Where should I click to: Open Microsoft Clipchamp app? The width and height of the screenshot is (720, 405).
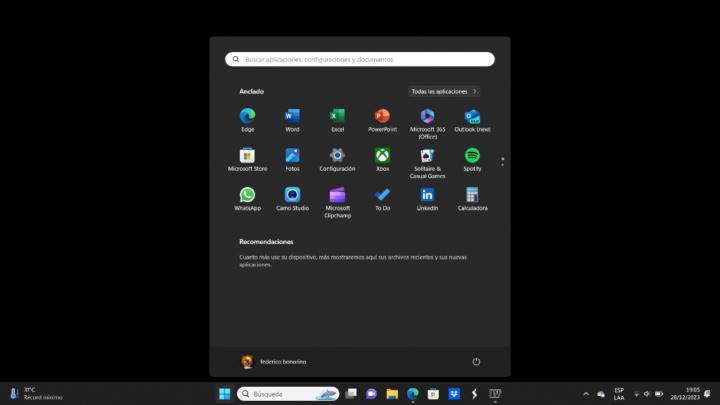point(338,201)
